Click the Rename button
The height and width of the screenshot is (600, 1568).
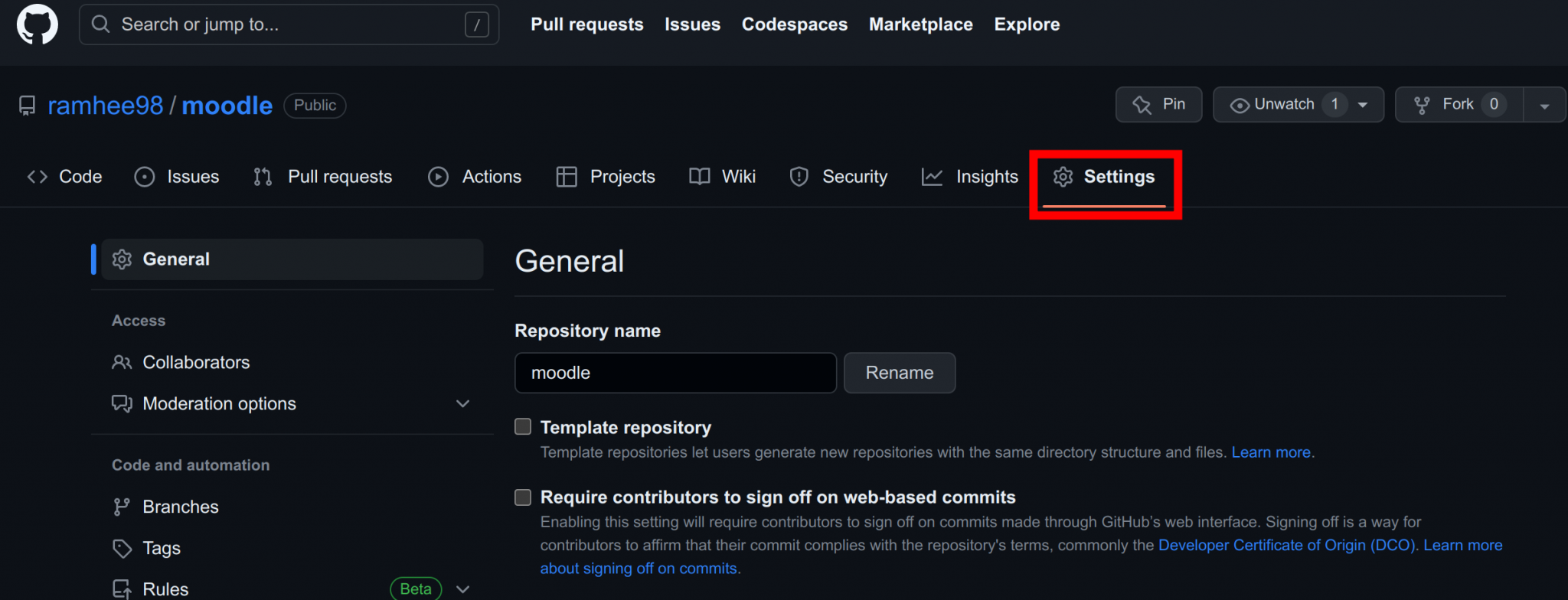899,373
